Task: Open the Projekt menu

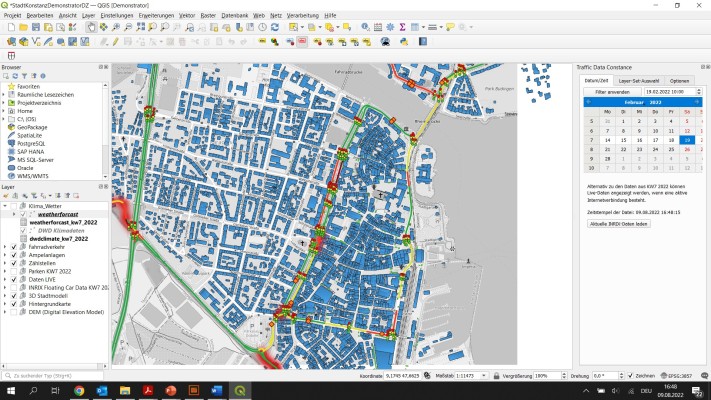Action: pos(12,15)
